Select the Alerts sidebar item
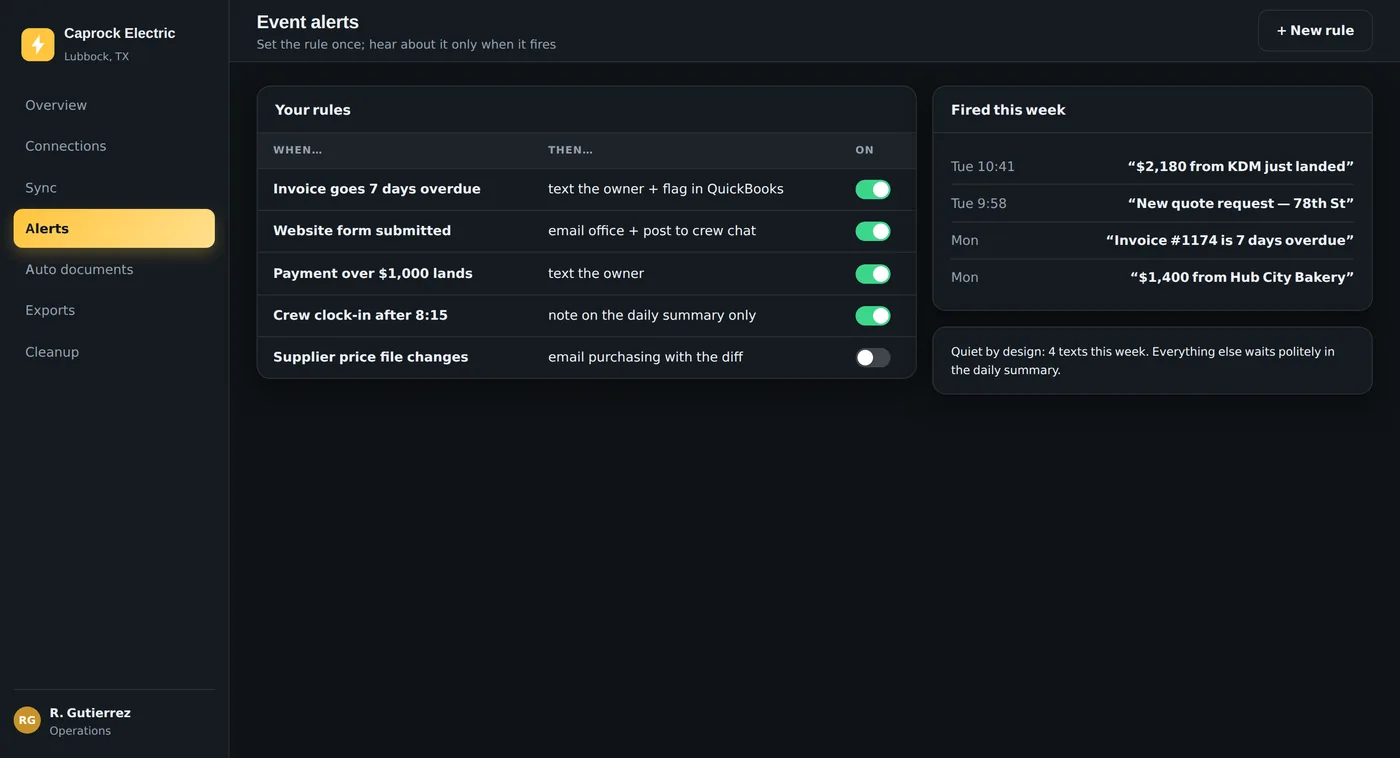Viewport: 1400px width, 758px height. pyautogui.click(x=114, y=228)
